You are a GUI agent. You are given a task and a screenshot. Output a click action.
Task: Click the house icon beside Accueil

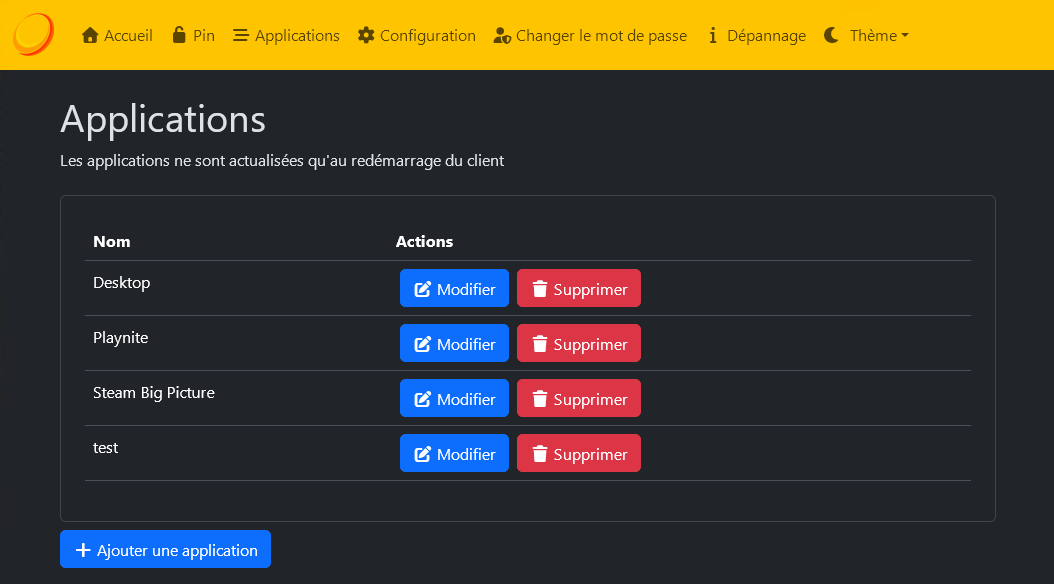(x=90, y=36)
